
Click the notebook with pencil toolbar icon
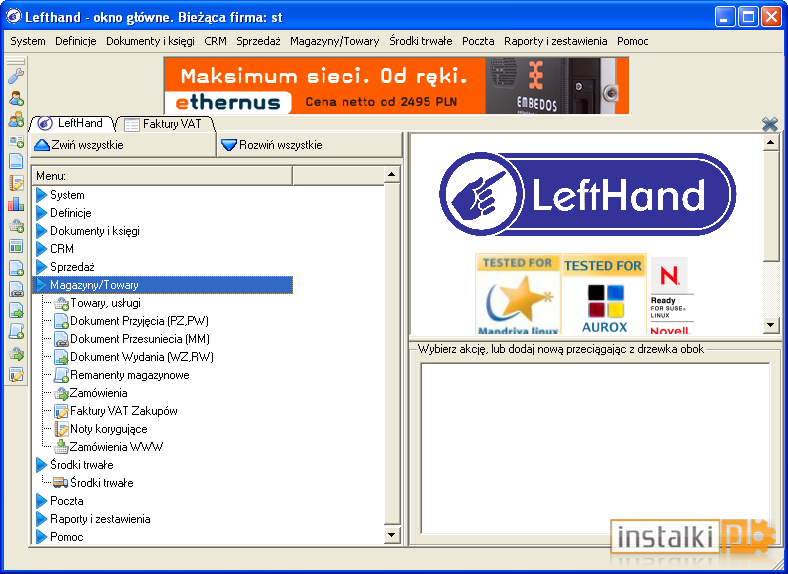[16, 183]
